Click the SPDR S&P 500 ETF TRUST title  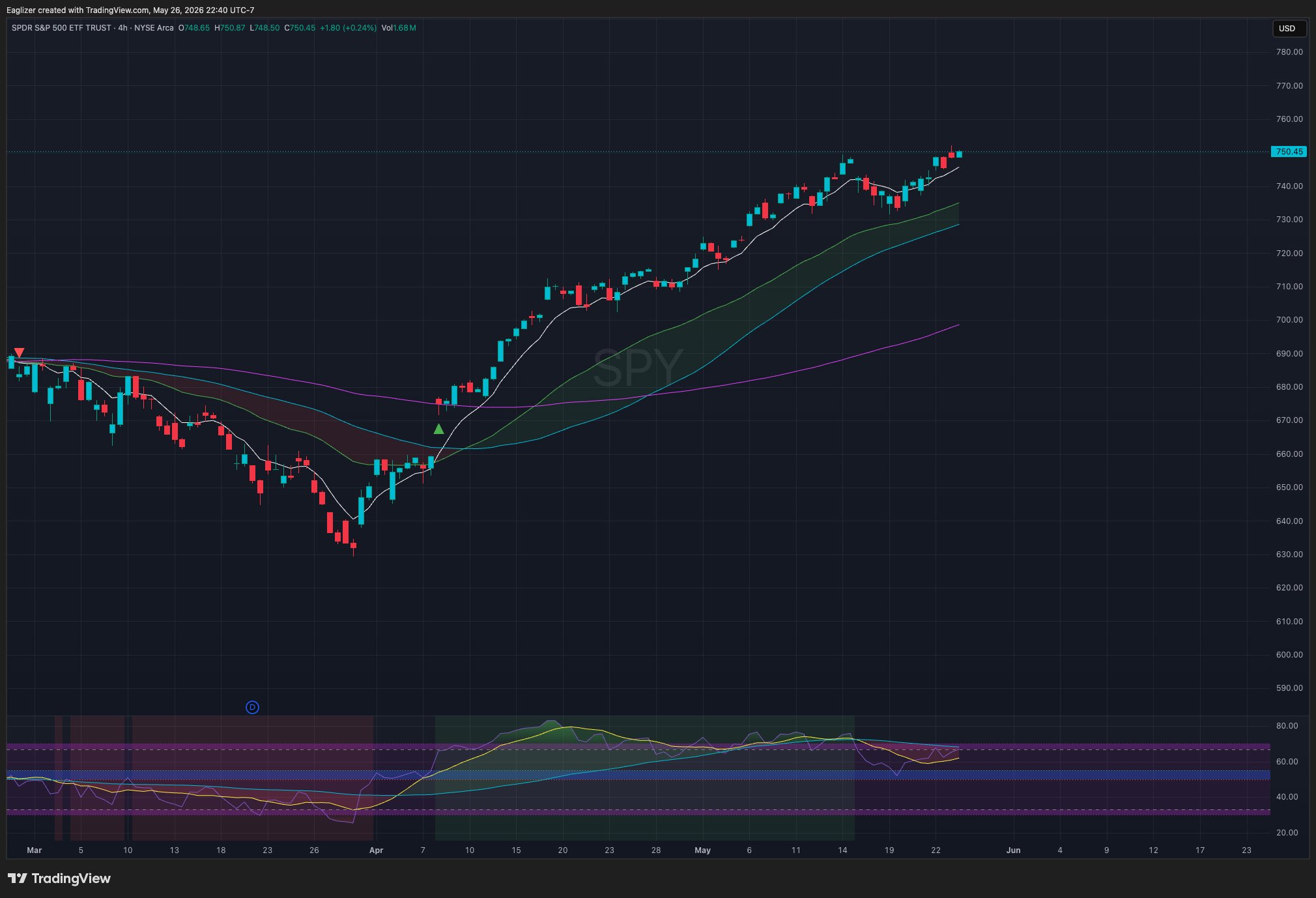[61, 28]
